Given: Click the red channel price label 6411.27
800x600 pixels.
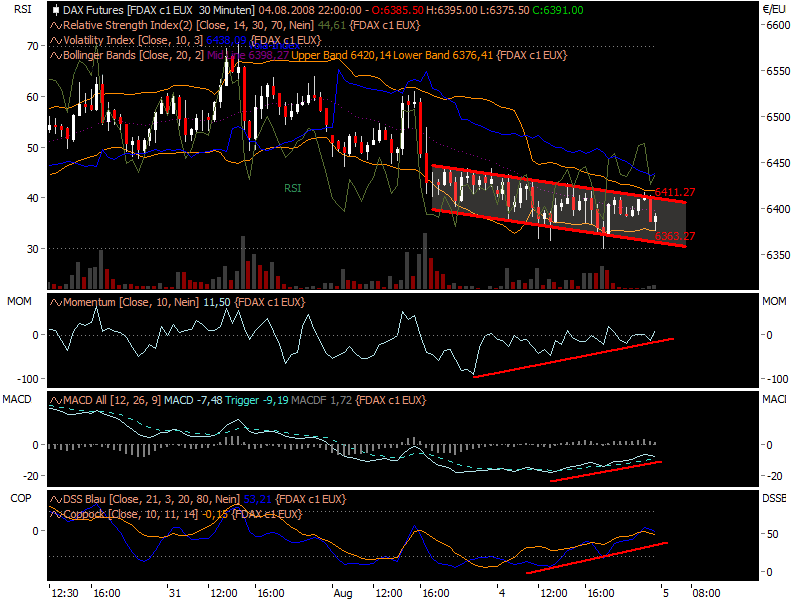Looking at the screenshot, I should (674, 192).
